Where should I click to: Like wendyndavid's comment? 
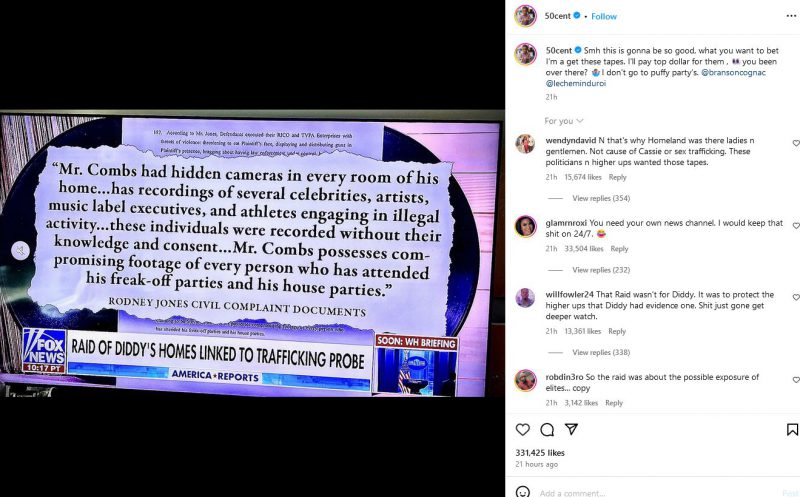coord(795,143)
